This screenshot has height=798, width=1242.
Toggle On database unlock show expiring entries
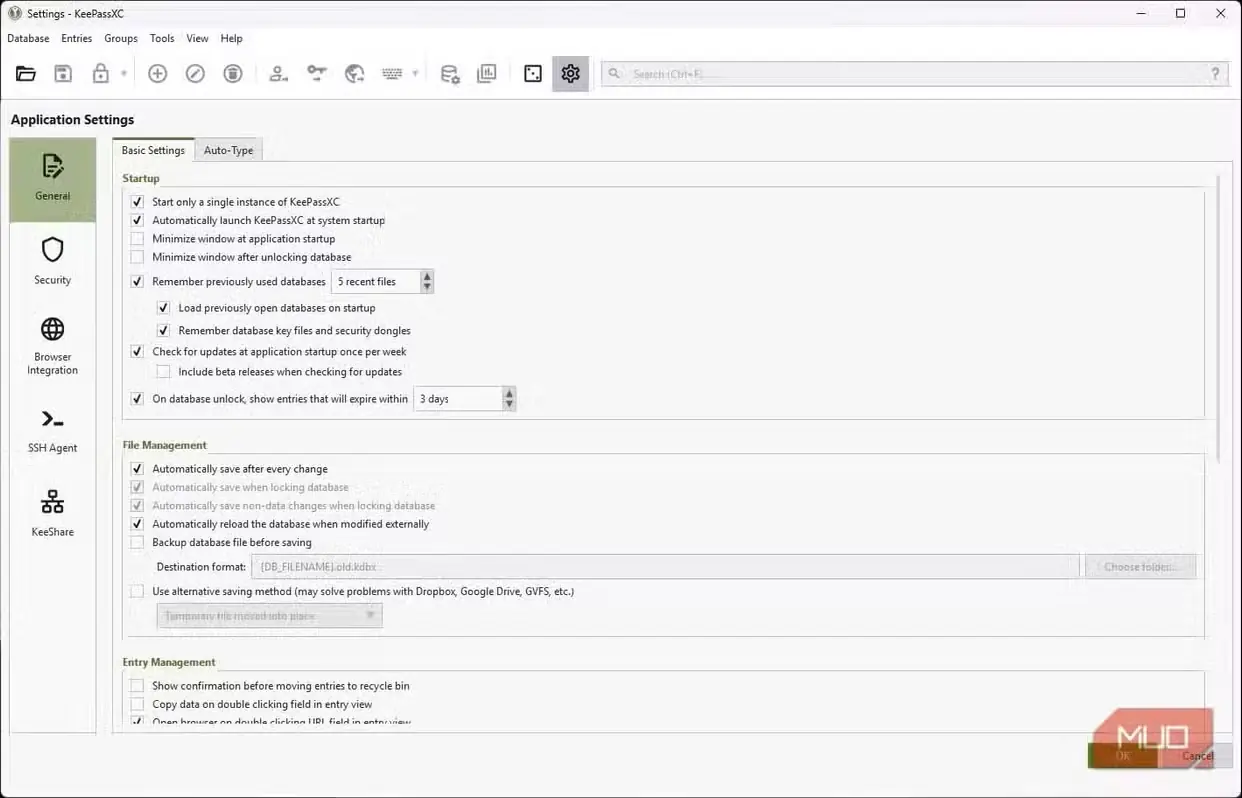tap(137, 399)
